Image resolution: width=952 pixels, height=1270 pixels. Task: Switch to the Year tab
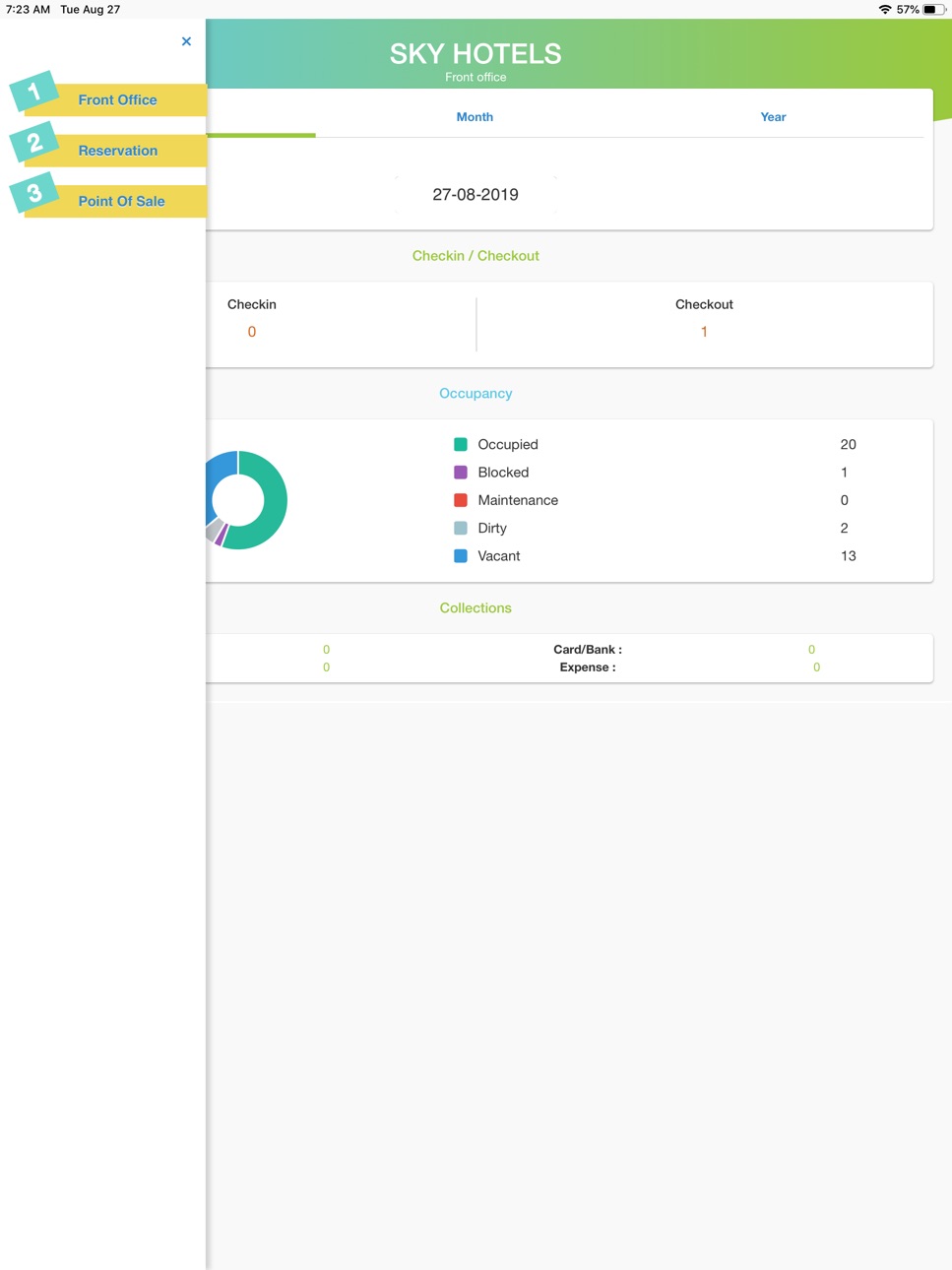point(773,117)
